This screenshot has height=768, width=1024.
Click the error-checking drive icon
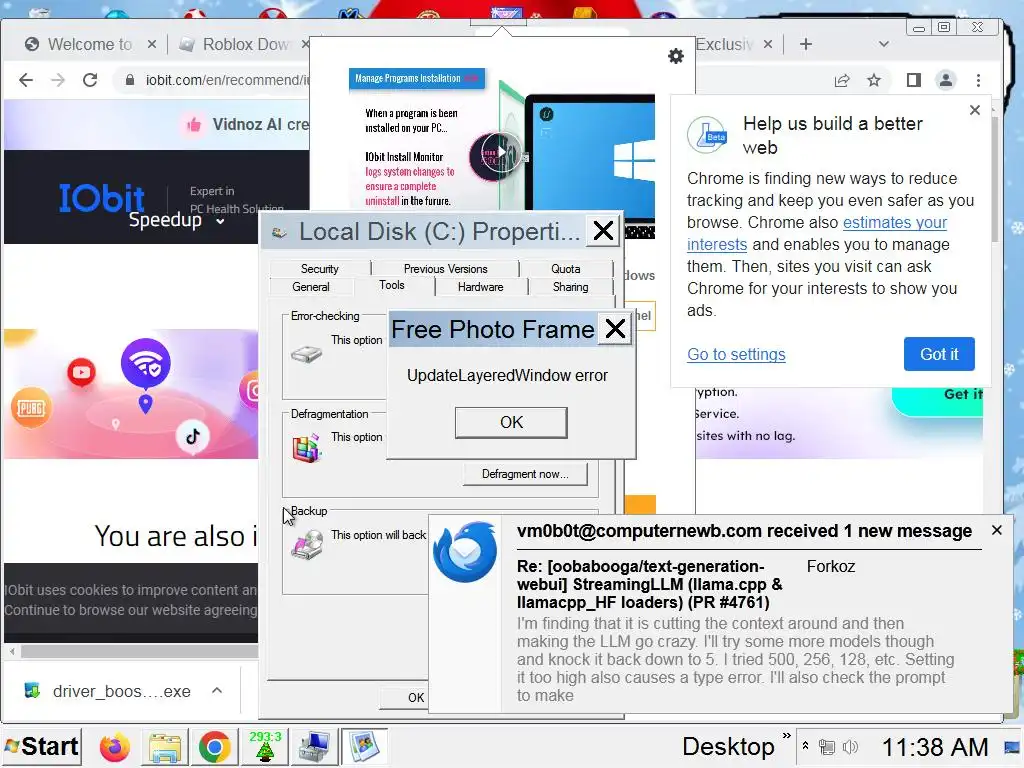[x=306, y=355]
